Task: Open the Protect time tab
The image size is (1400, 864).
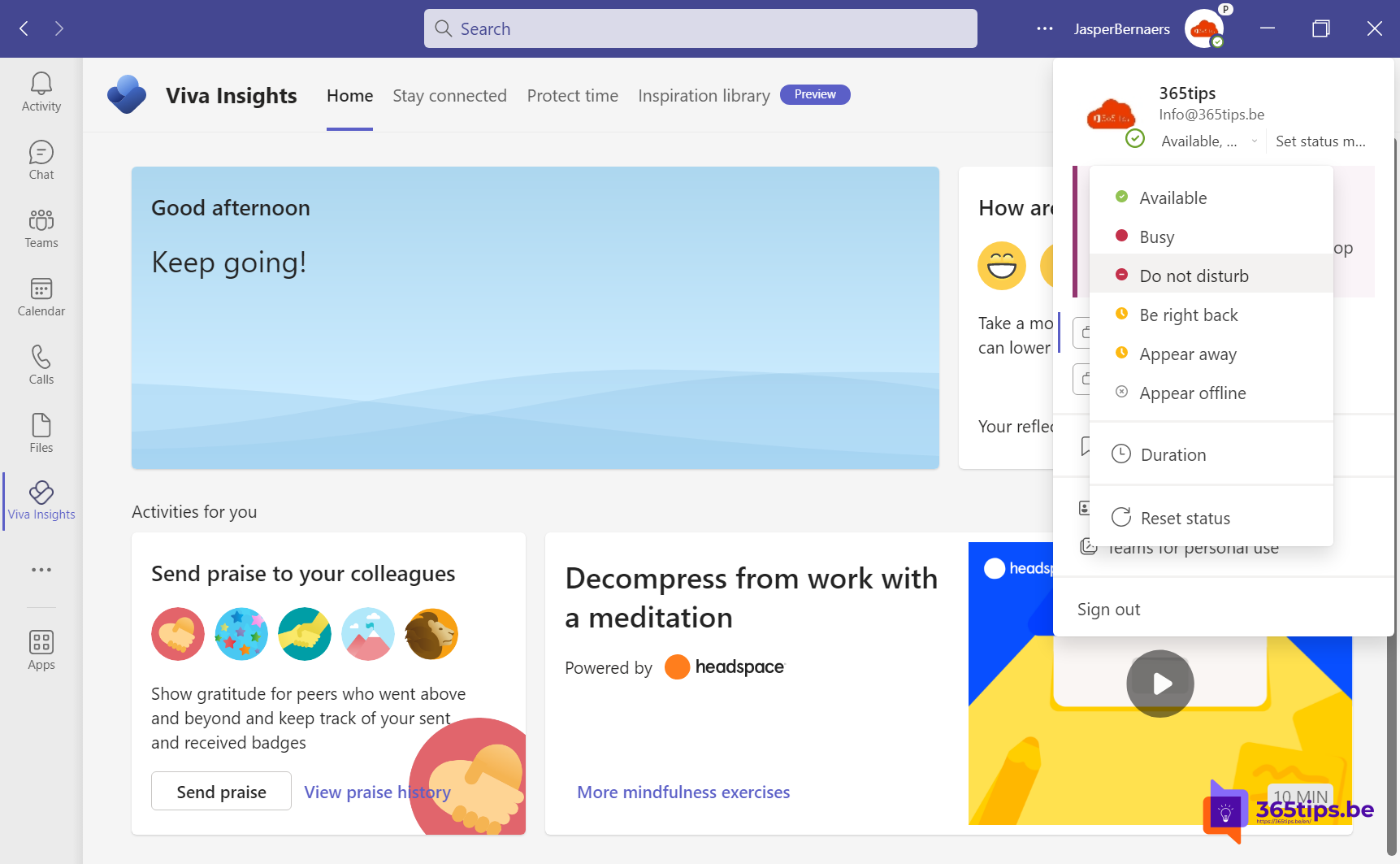Action: pos(573,96)
